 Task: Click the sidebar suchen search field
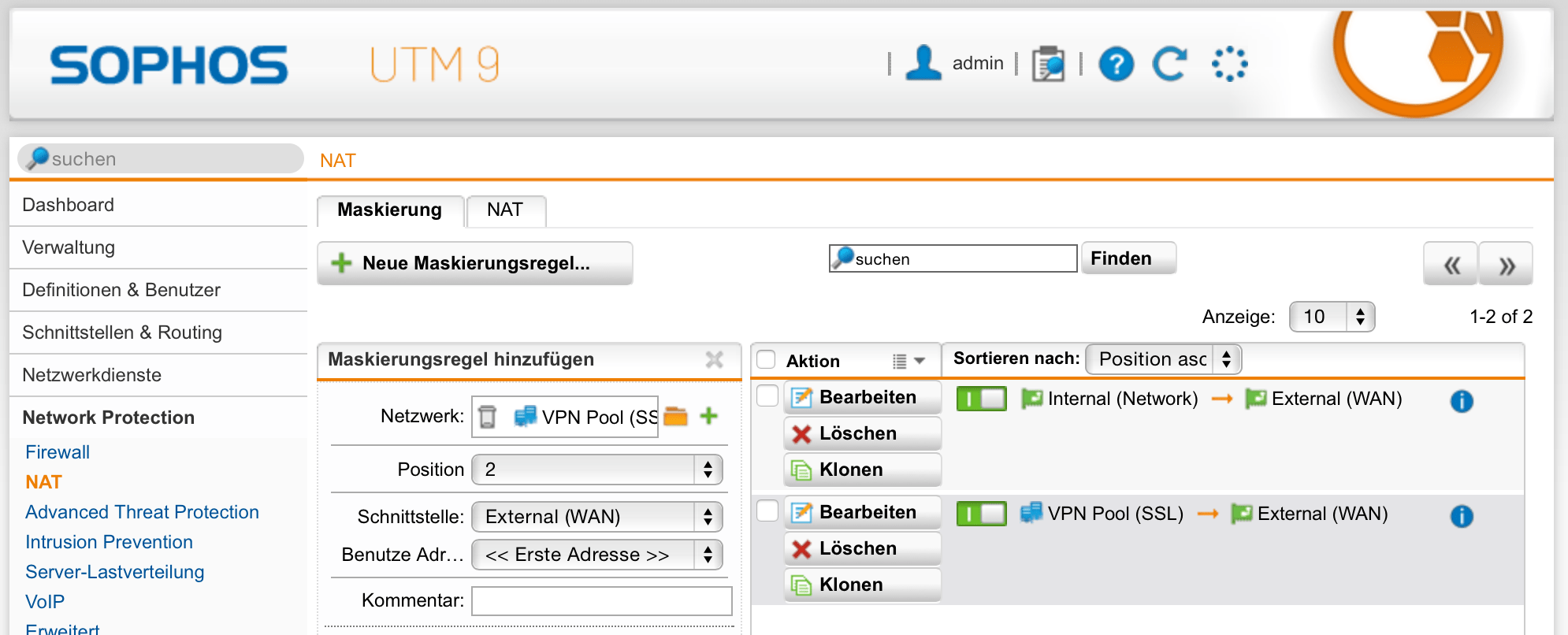161,158
